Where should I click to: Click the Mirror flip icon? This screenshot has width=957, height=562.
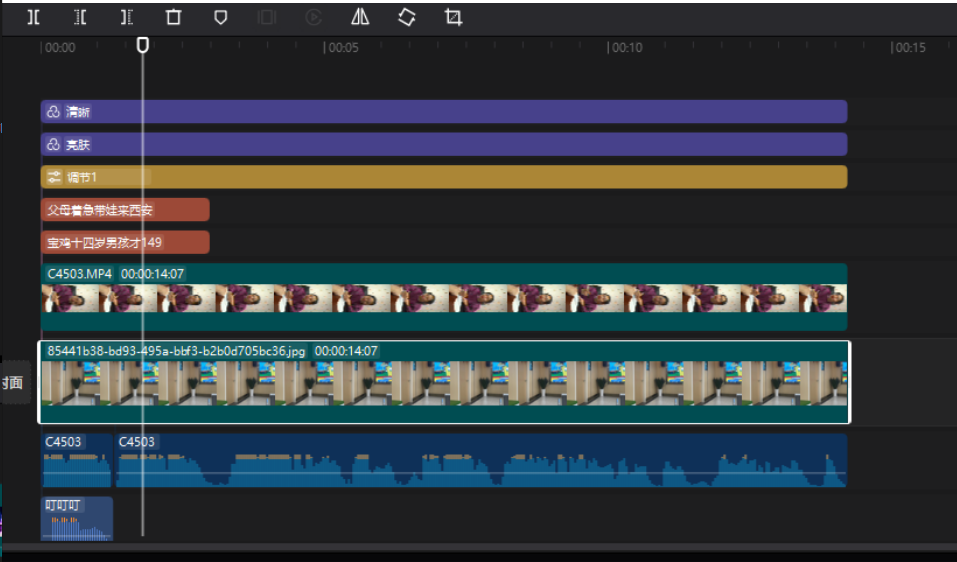(360, 17)
